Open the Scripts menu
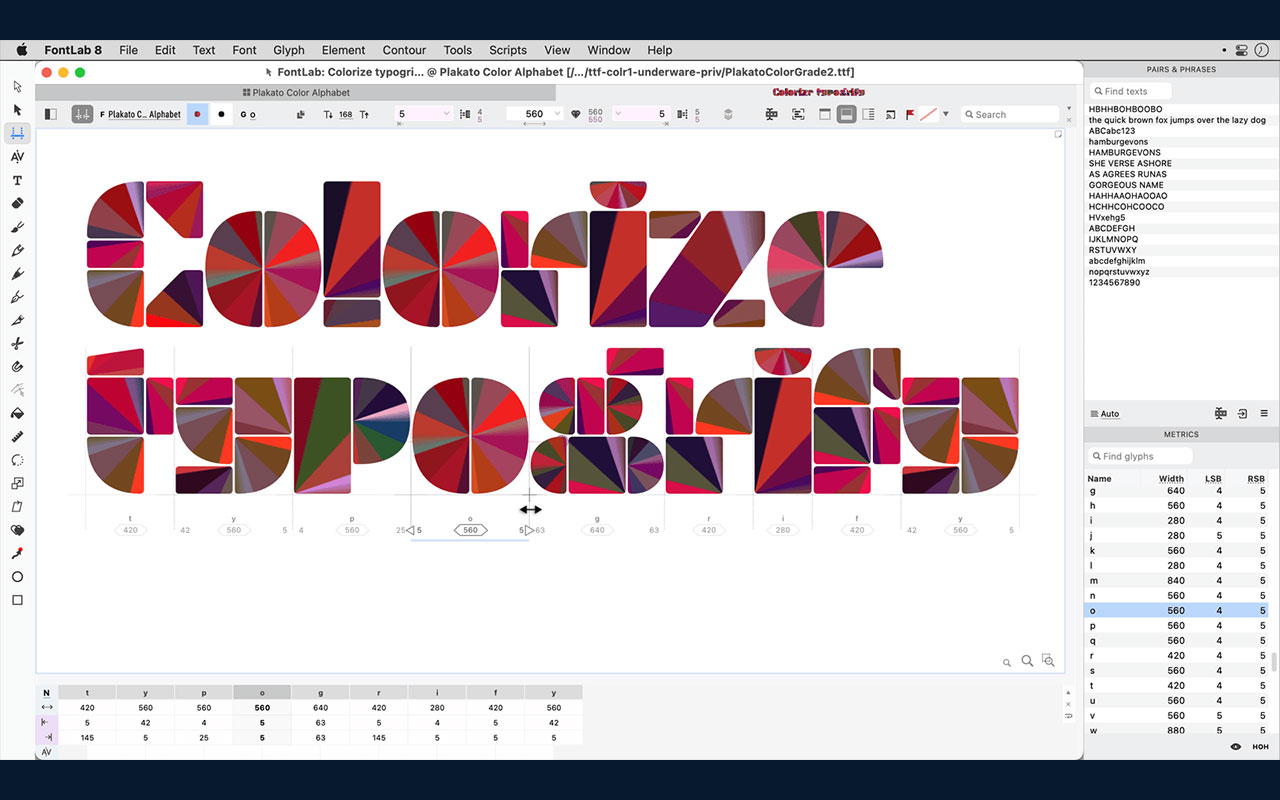 tap(508, 50)
